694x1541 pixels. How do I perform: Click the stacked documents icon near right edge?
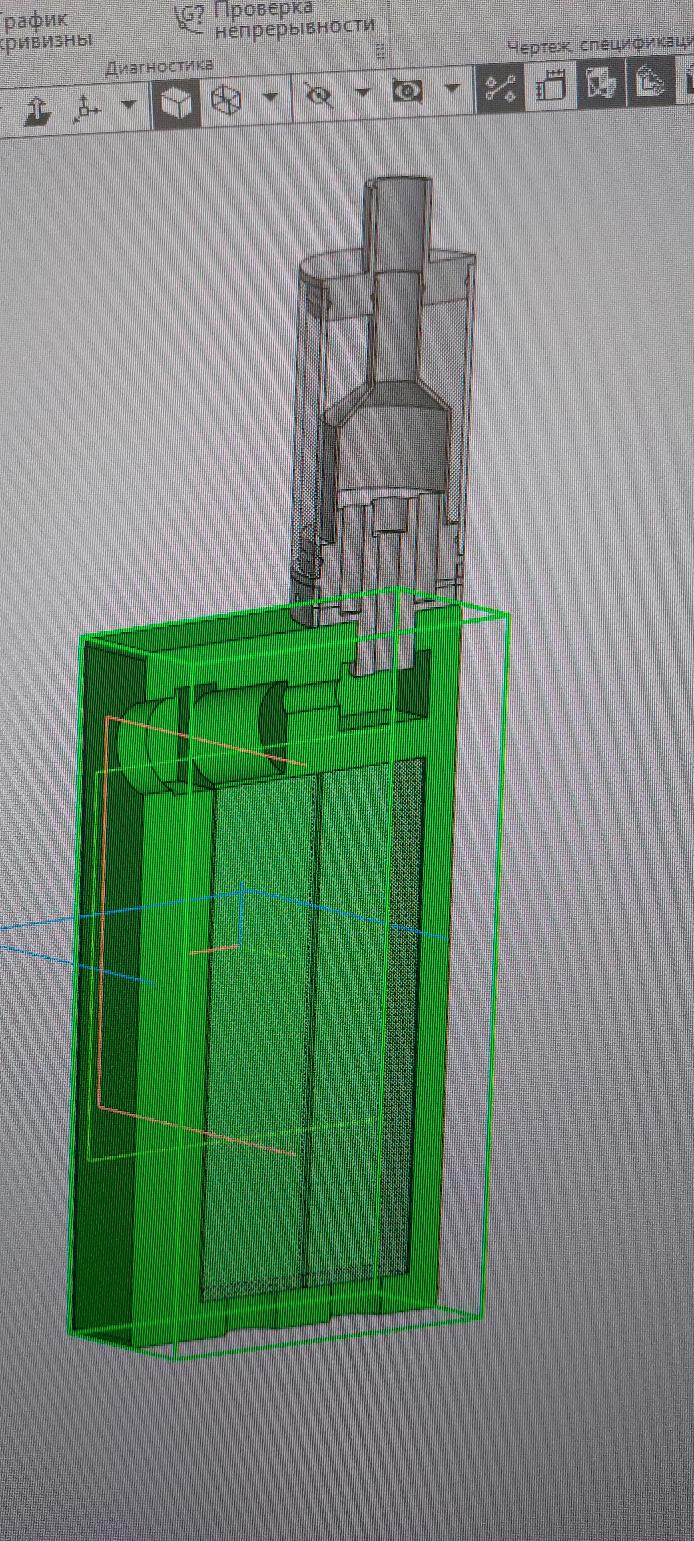[650, 82]
